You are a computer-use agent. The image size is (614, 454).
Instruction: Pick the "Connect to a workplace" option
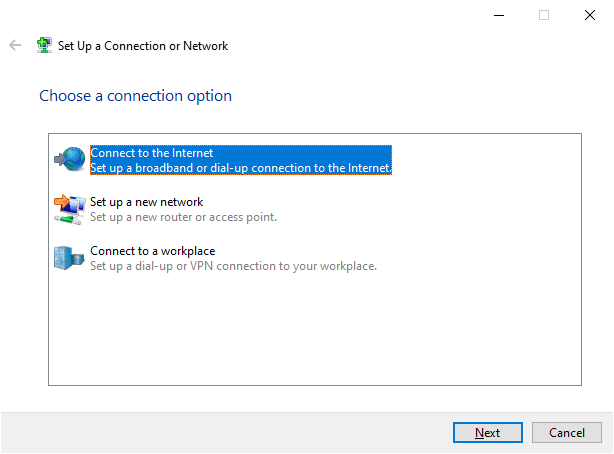coord(153,251)
